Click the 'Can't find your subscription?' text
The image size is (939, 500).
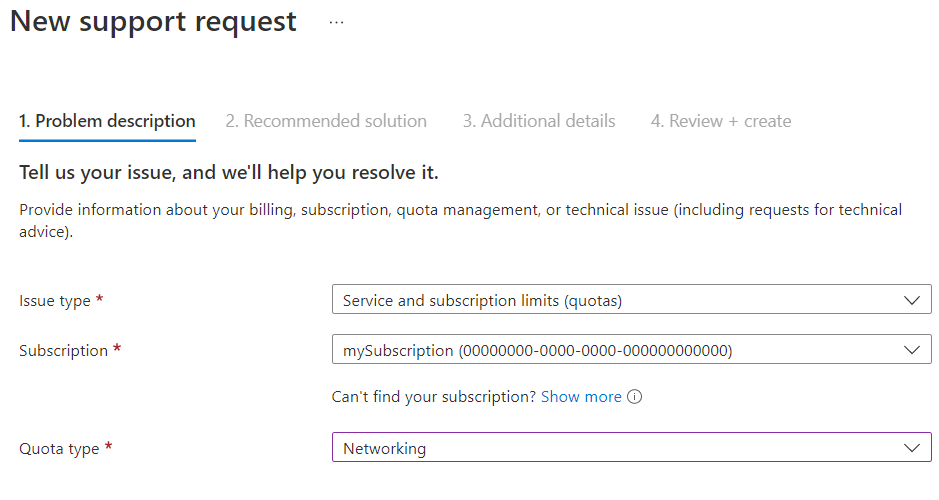(x=434, y=397)
